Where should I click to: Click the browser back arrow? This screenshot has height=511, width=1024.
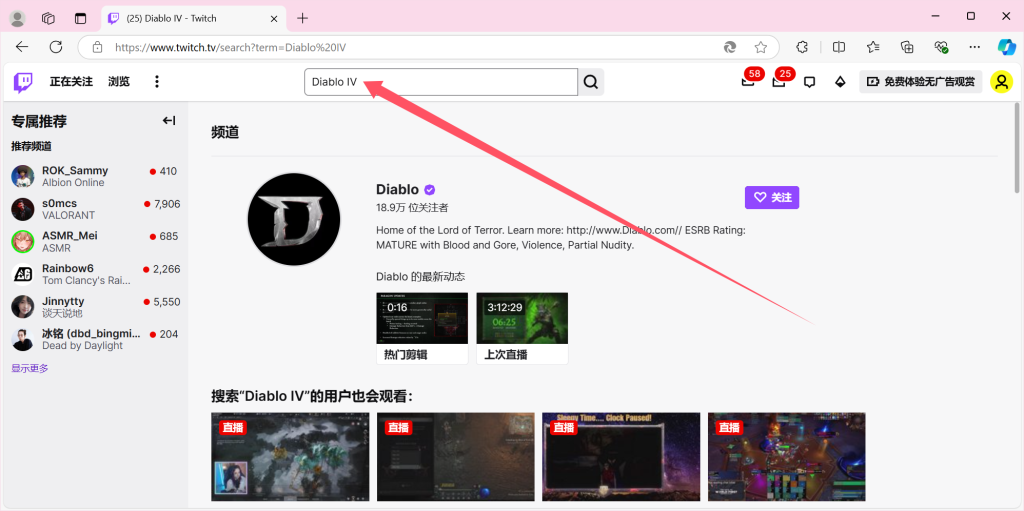coord(22,47)
